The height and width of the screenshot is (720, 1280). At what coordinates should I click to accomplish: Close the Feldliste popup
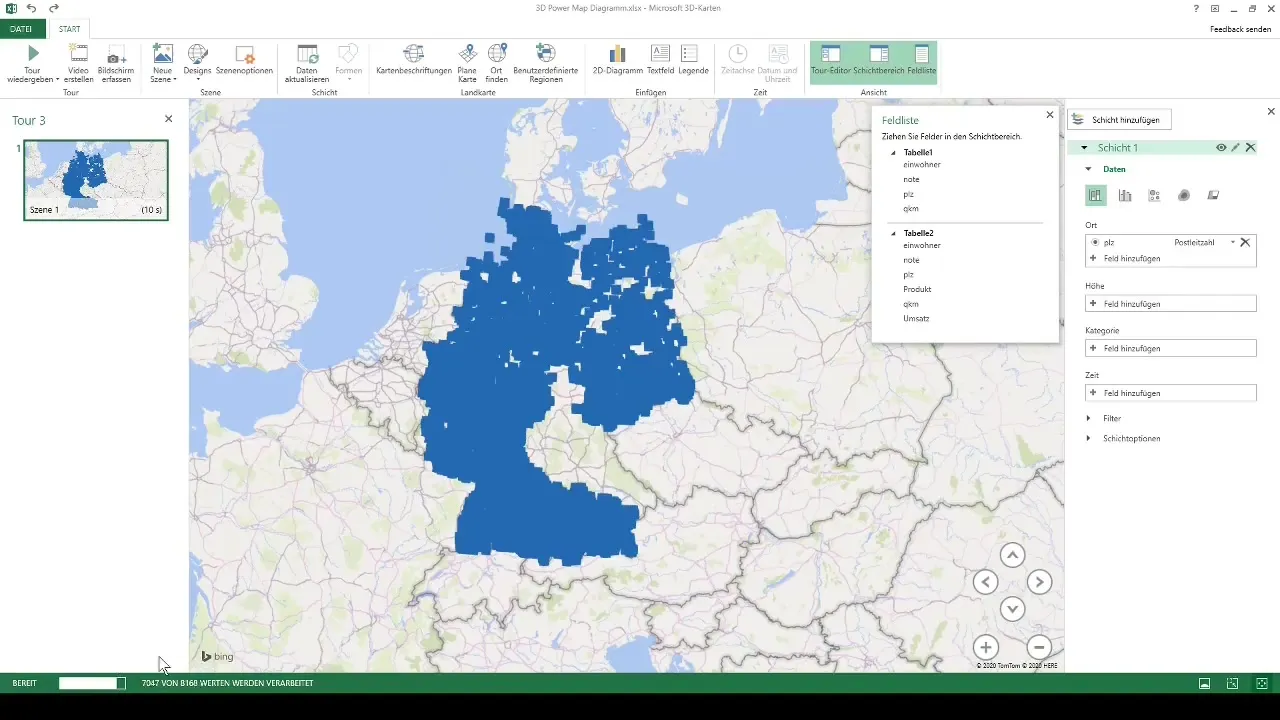click(x=1049, y=115)
